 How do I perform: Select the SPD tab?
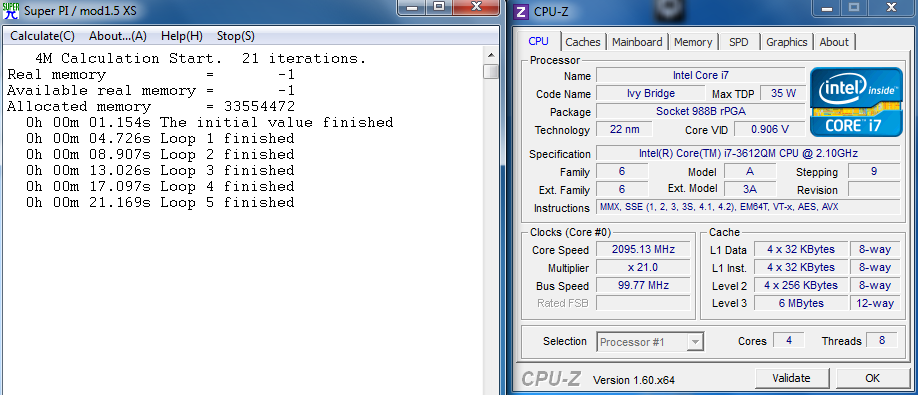(739, 42)
